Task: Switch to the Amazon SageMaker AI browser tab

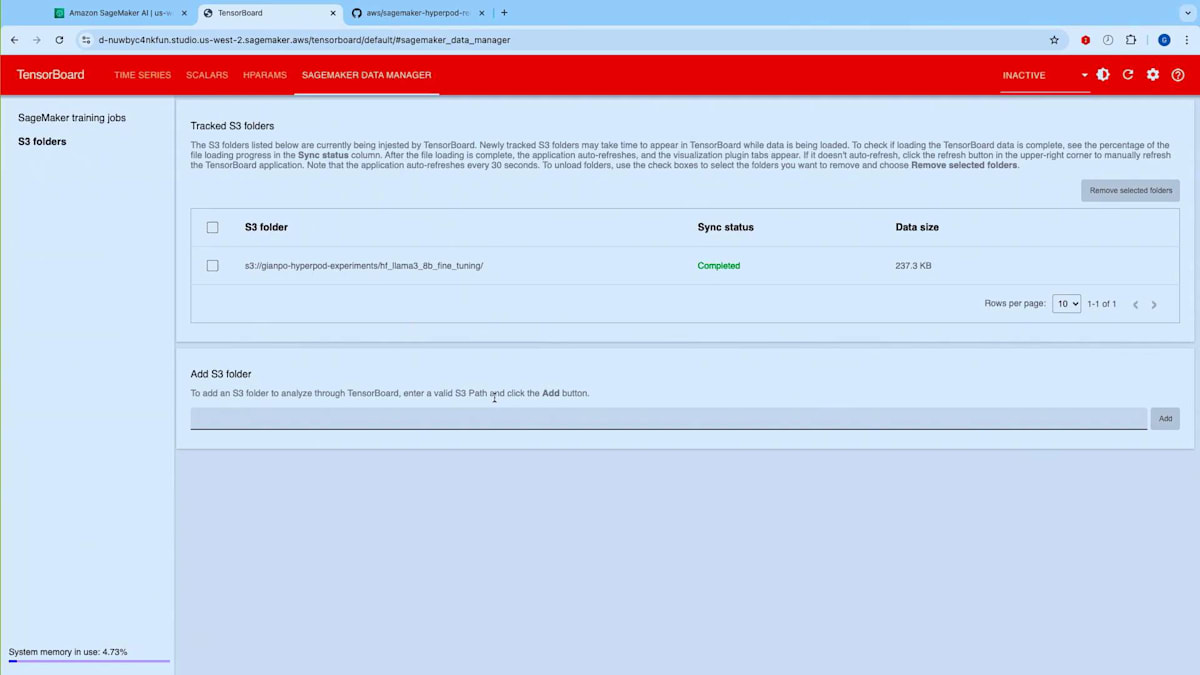Action: (x=120, y=13)
